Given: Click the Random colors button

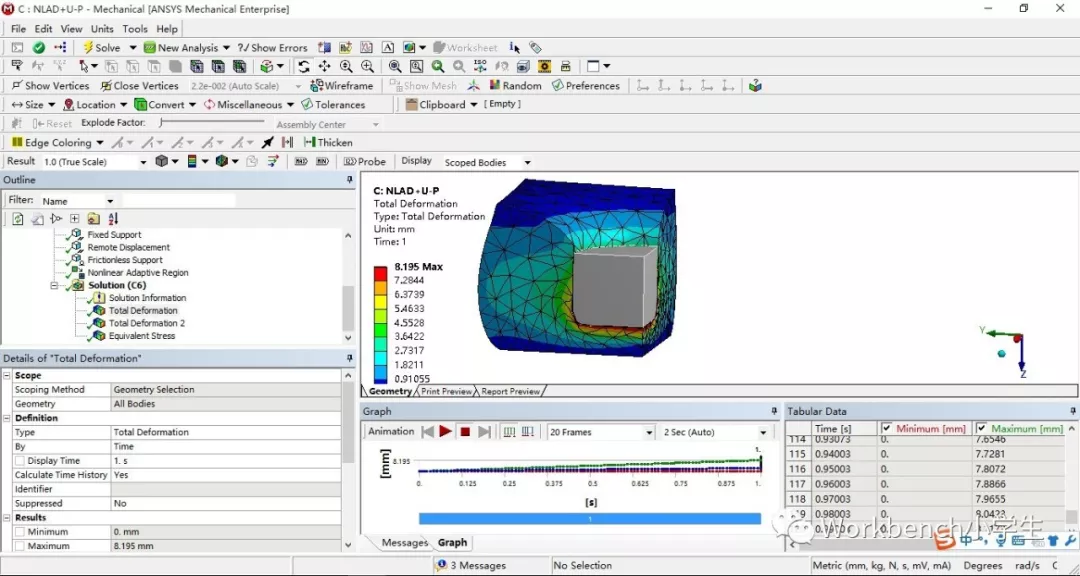Looking at the screenshot, I should tap(515, 85).
